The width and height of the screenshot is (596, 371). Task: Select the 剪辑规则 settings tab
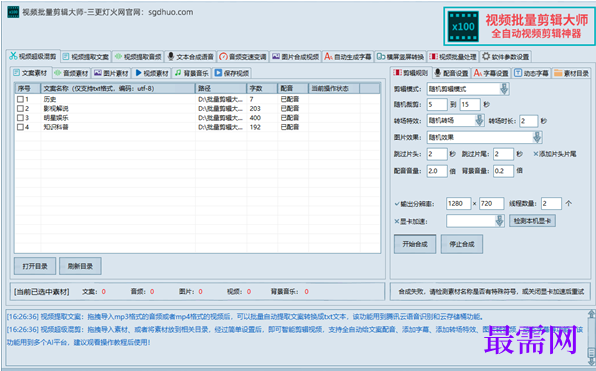tap(411, 73)
